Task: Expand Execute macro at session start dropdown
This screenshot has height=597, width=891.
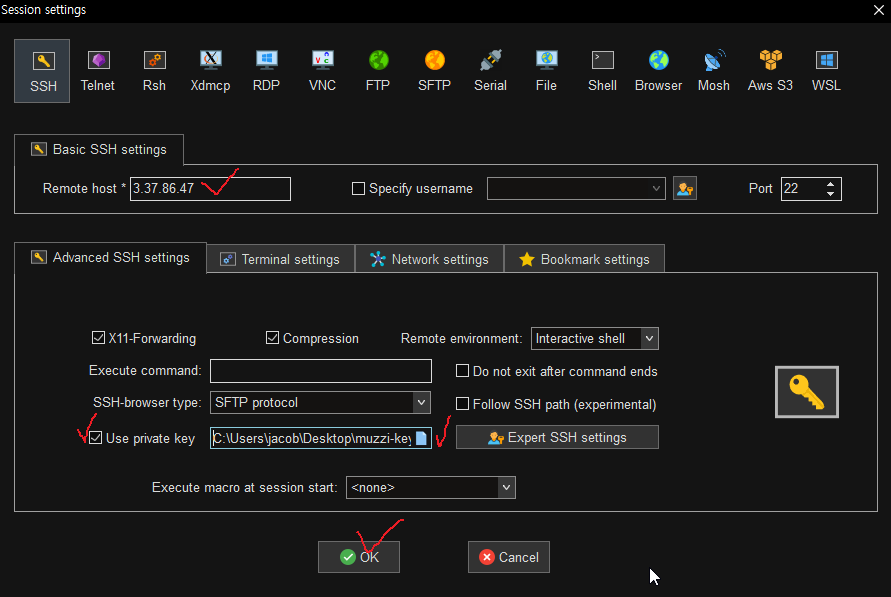Action: 506,487
